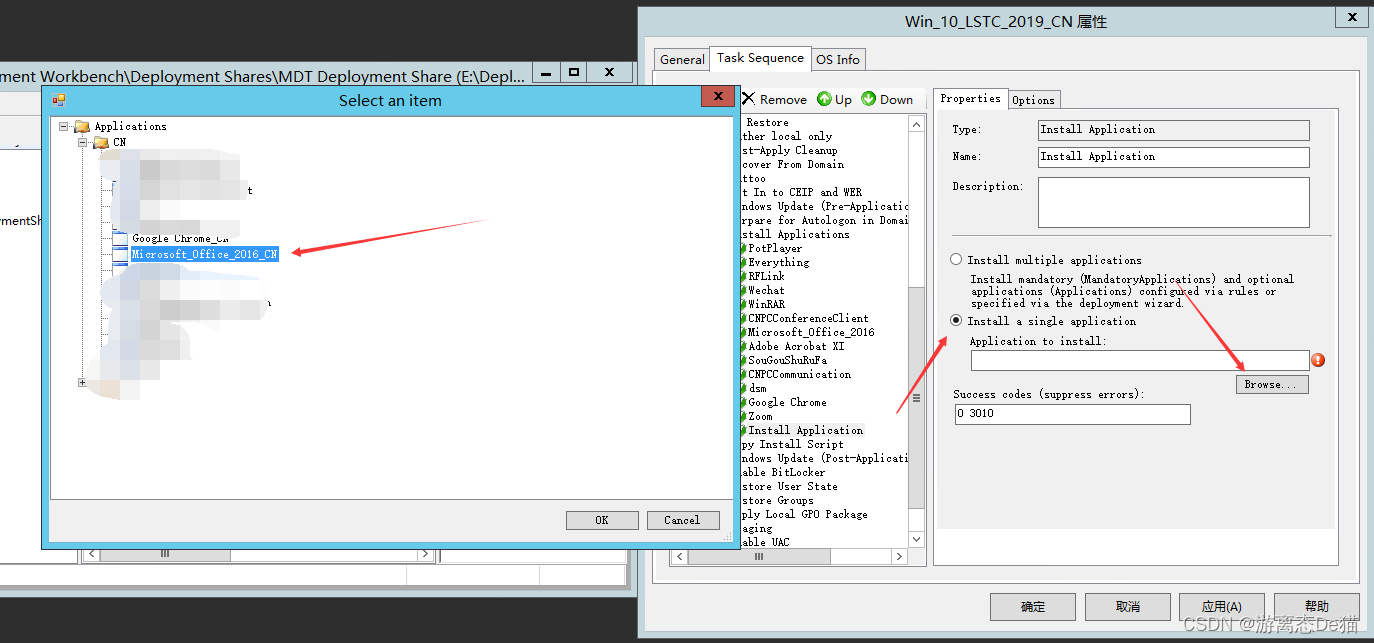Click the Browse... button
This screenshot has width=1374, height=643.
1271,383
